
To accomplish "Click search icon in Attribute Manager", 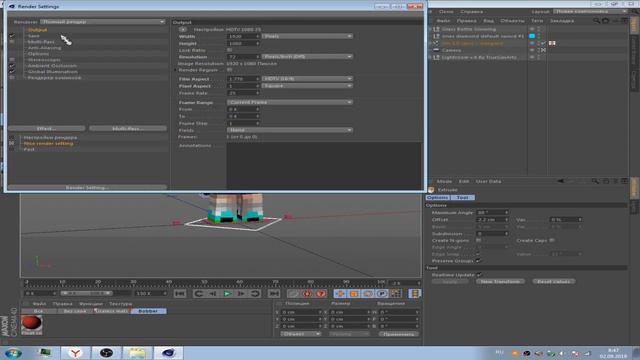I will [596, 181].
